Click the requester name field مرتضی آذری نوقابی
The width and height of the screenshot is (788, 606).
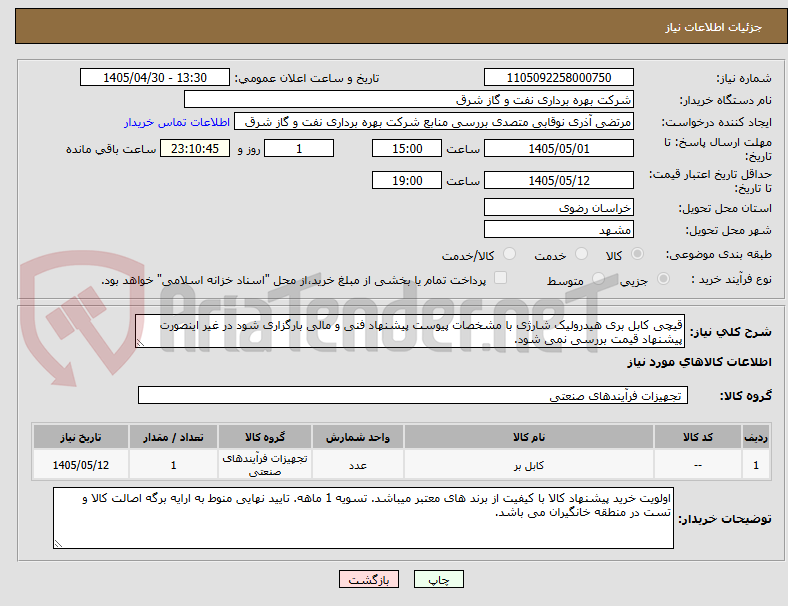tap(434, 122)
